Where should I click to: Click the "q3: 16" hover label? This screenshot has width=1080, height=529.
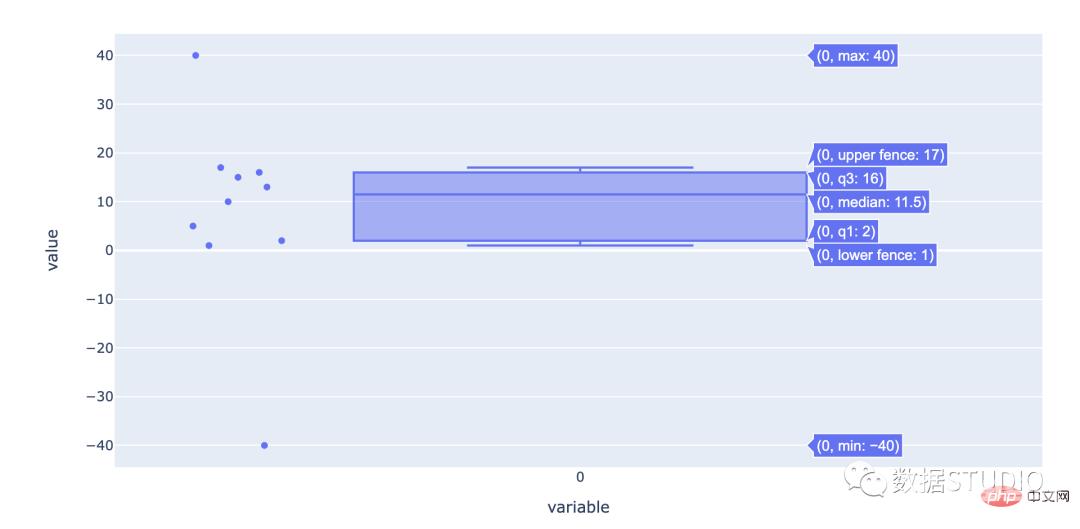850,179
